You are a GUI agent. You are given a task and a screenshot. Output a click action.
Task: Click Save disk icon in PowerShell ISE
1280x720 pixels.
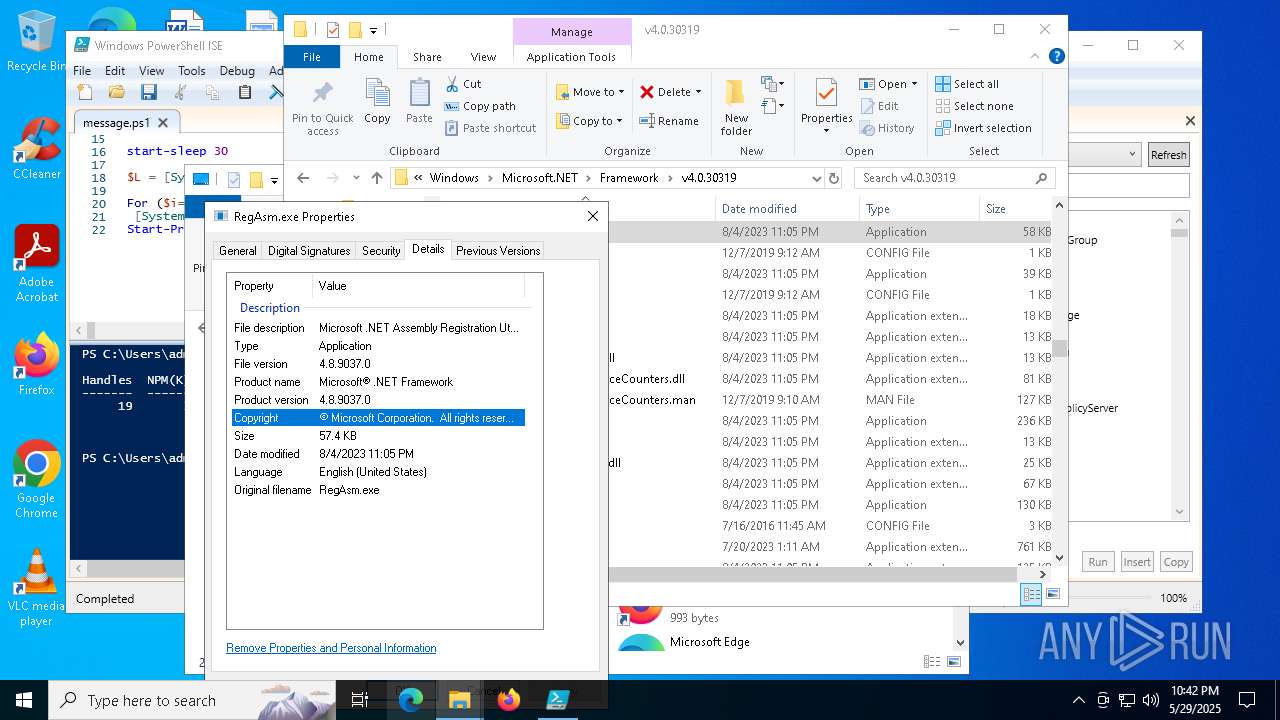pyautogui.click(x=149, y=93)
